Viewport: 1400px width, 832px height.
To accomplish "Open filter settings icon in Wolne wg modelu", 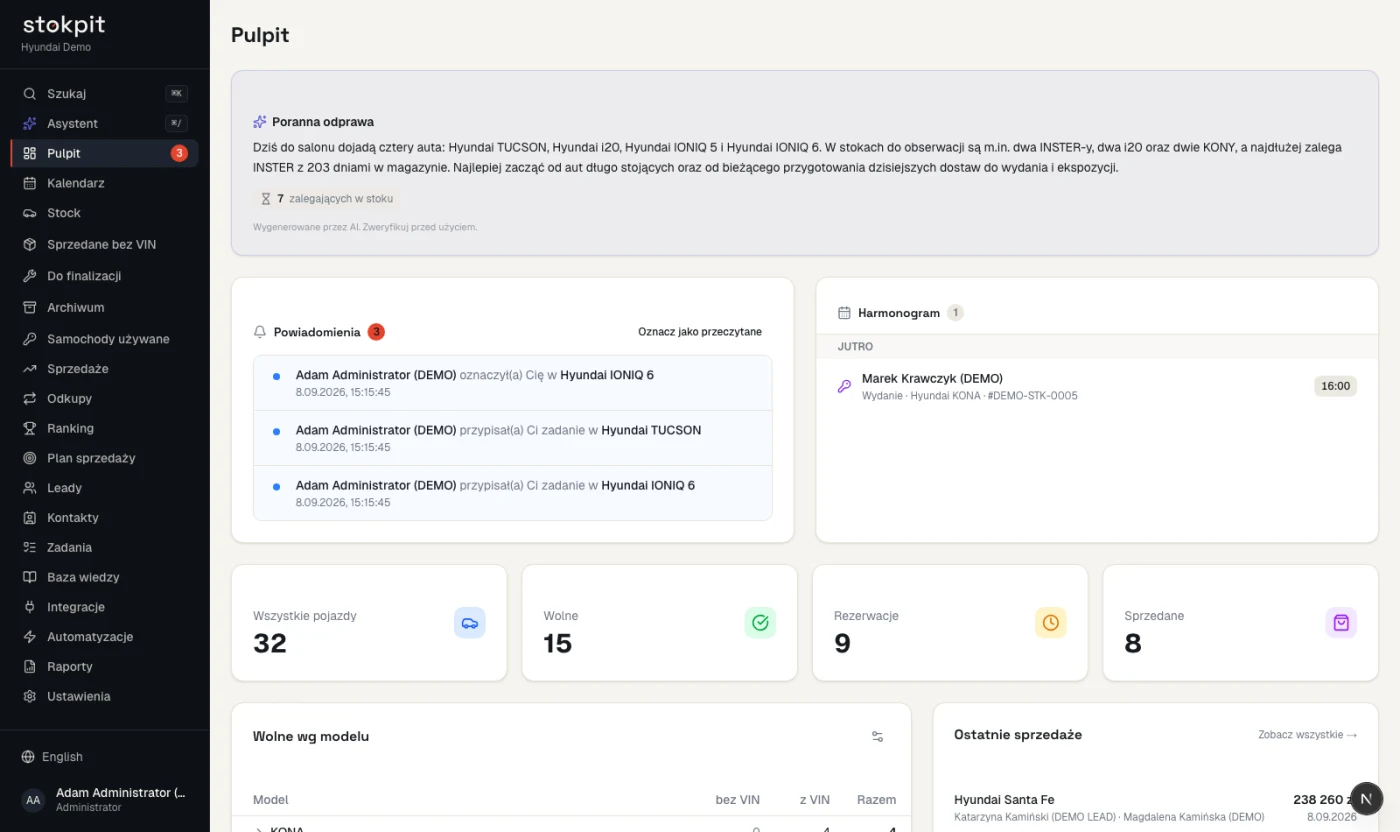I will point(877,737).
